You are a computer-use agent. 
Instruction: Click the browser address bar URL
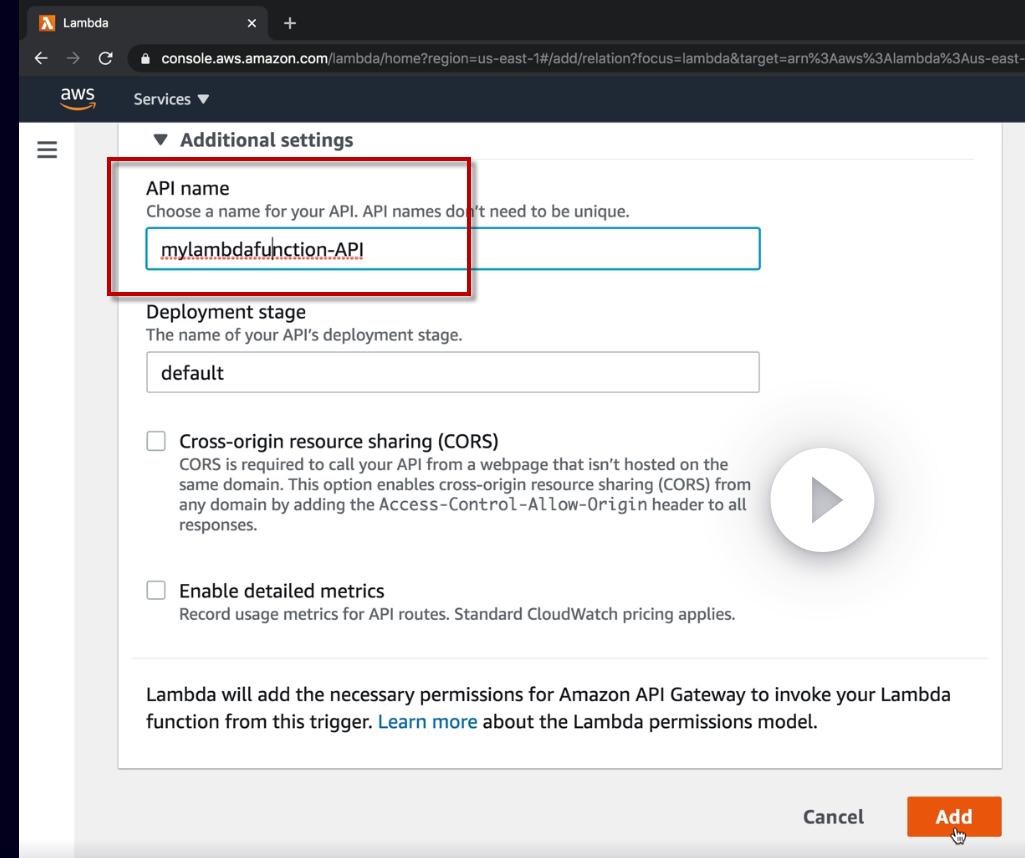pos(588,59)
